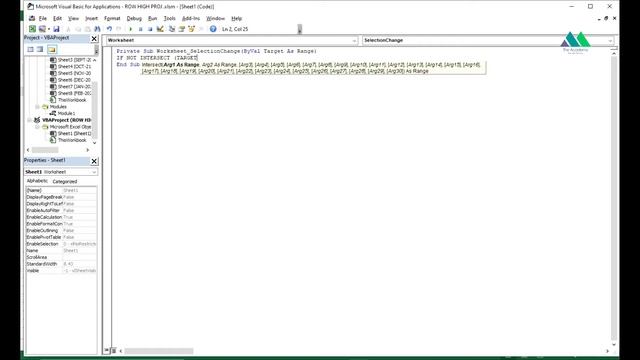Screen dimensions: 640x360
Task: Click the Cut scissors icon
Action: pos(68,29)
